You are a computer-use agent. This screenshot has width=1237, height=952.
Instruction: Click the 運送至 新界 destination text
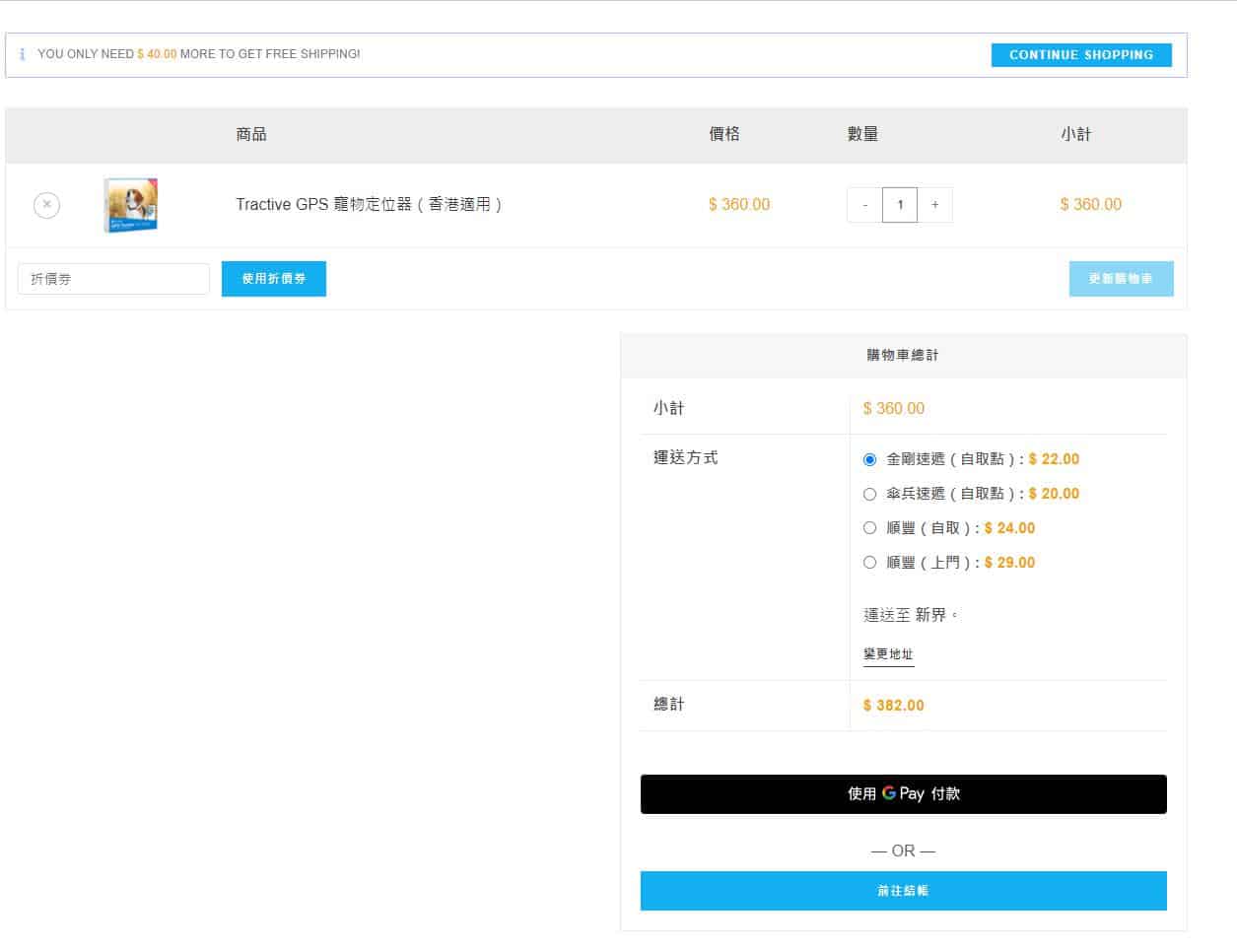coord(911,615)
